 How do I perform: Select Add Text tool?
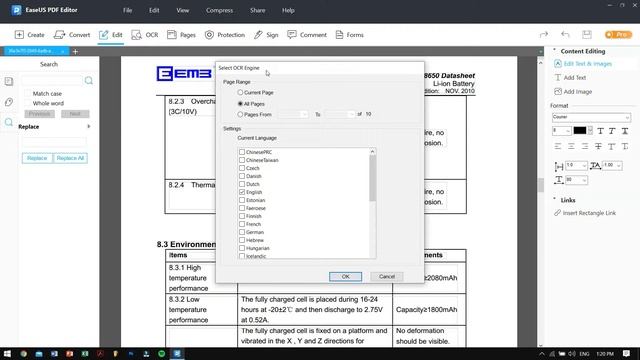(570, 78)
